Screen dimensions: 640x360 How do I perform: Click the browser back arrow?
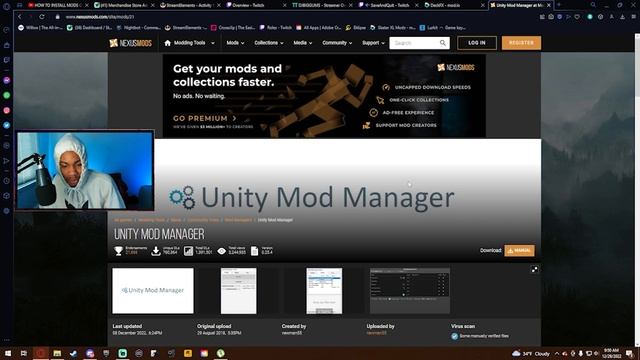click(x=19, y=17)
